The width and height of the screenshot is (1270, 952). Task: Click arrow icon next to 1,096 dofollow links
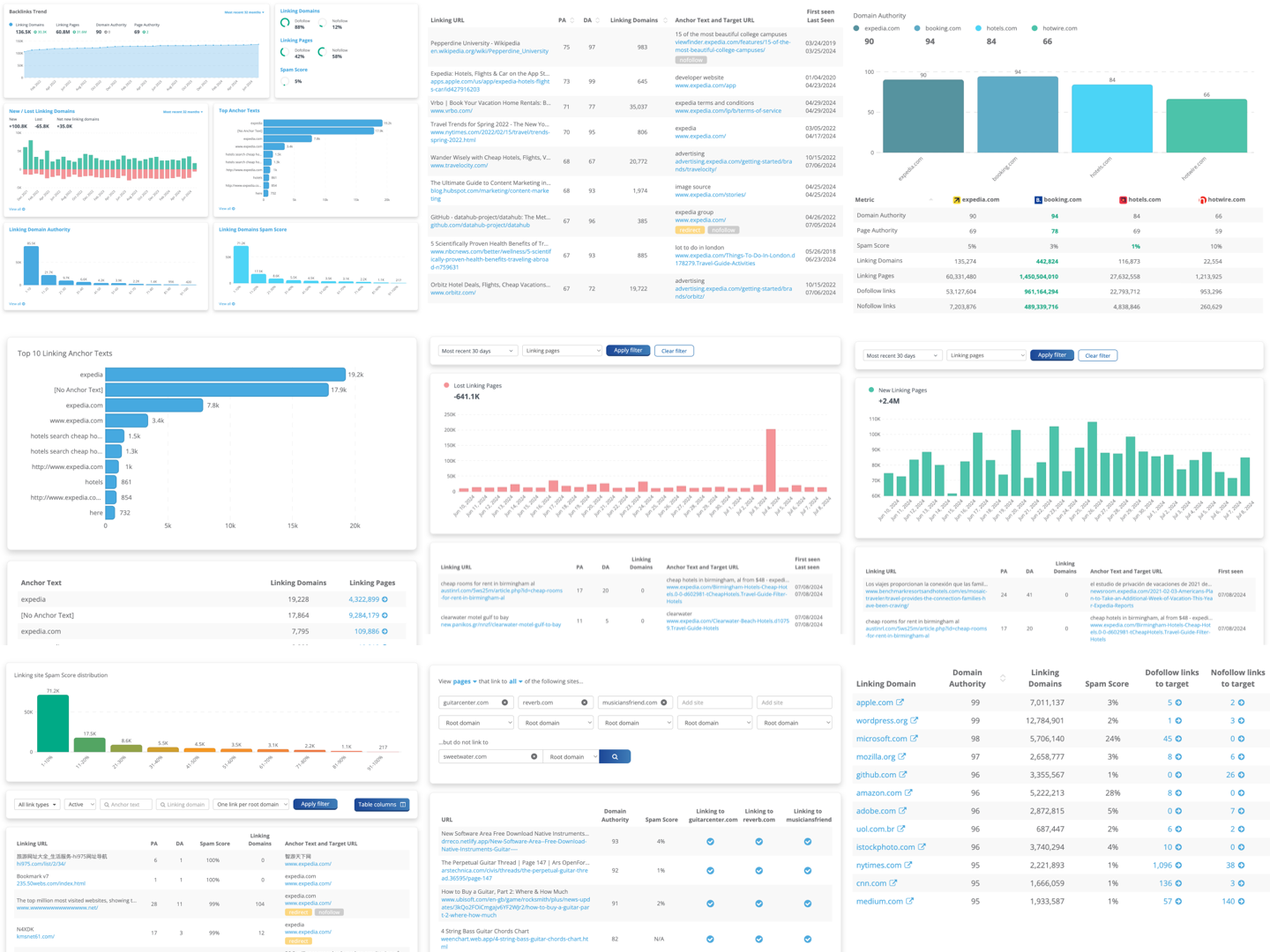[1178, 865]
